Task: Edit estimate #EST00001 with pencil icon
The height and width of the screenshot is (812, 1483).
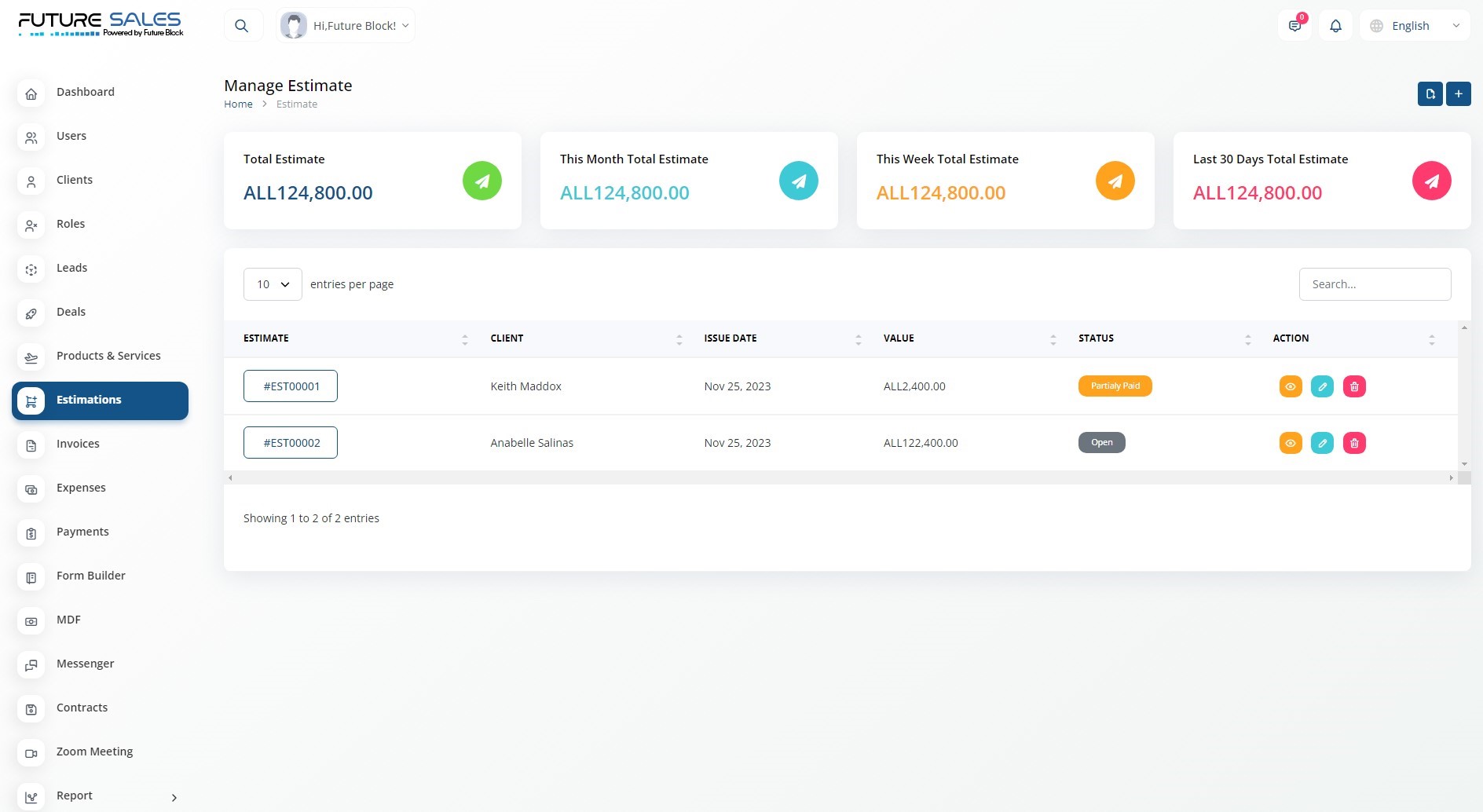Action: (x=1322, y=386)
